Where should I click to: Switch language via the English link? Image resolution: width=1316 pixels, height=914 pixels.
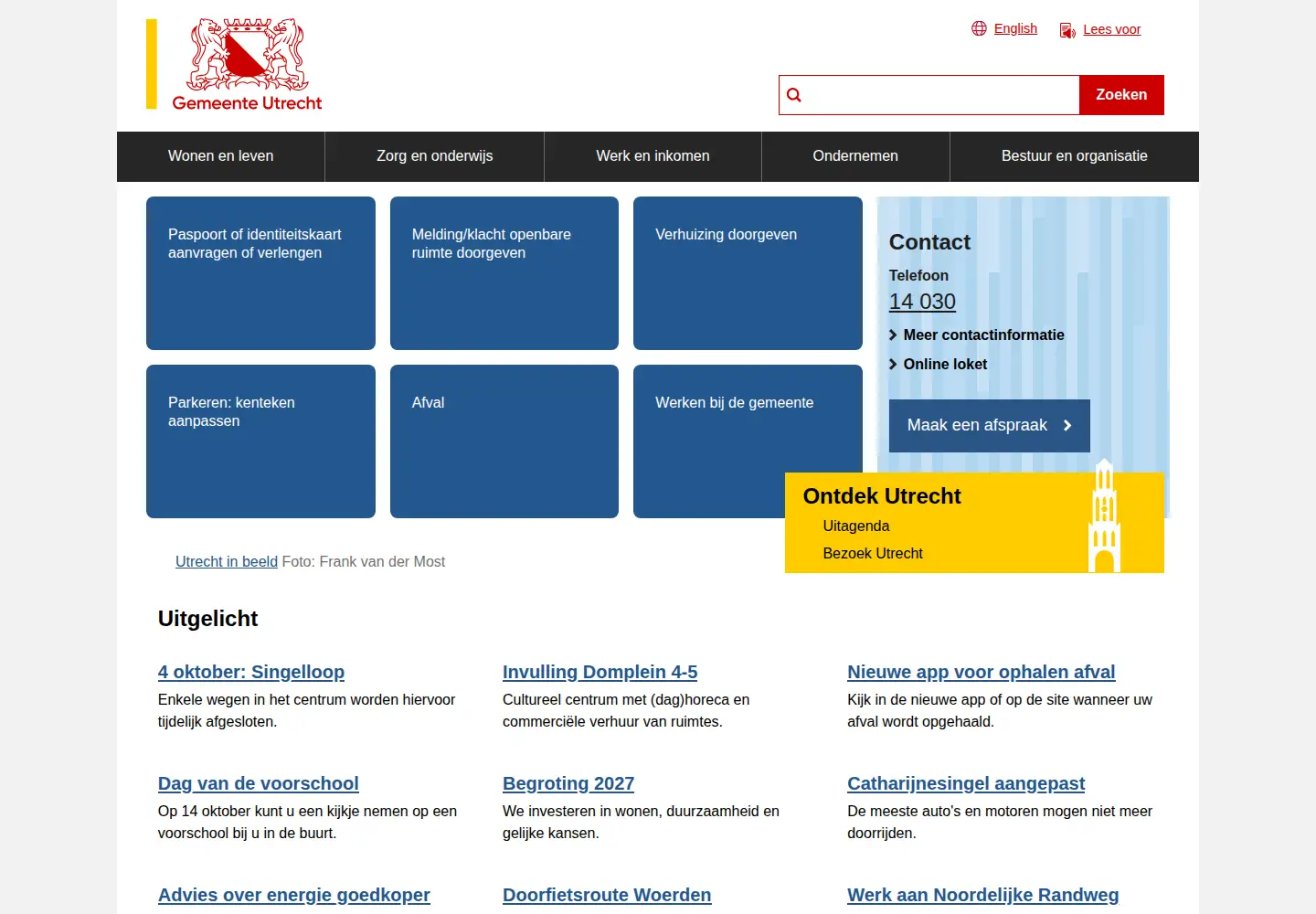pyautogui.click(x=1015, y=28)
